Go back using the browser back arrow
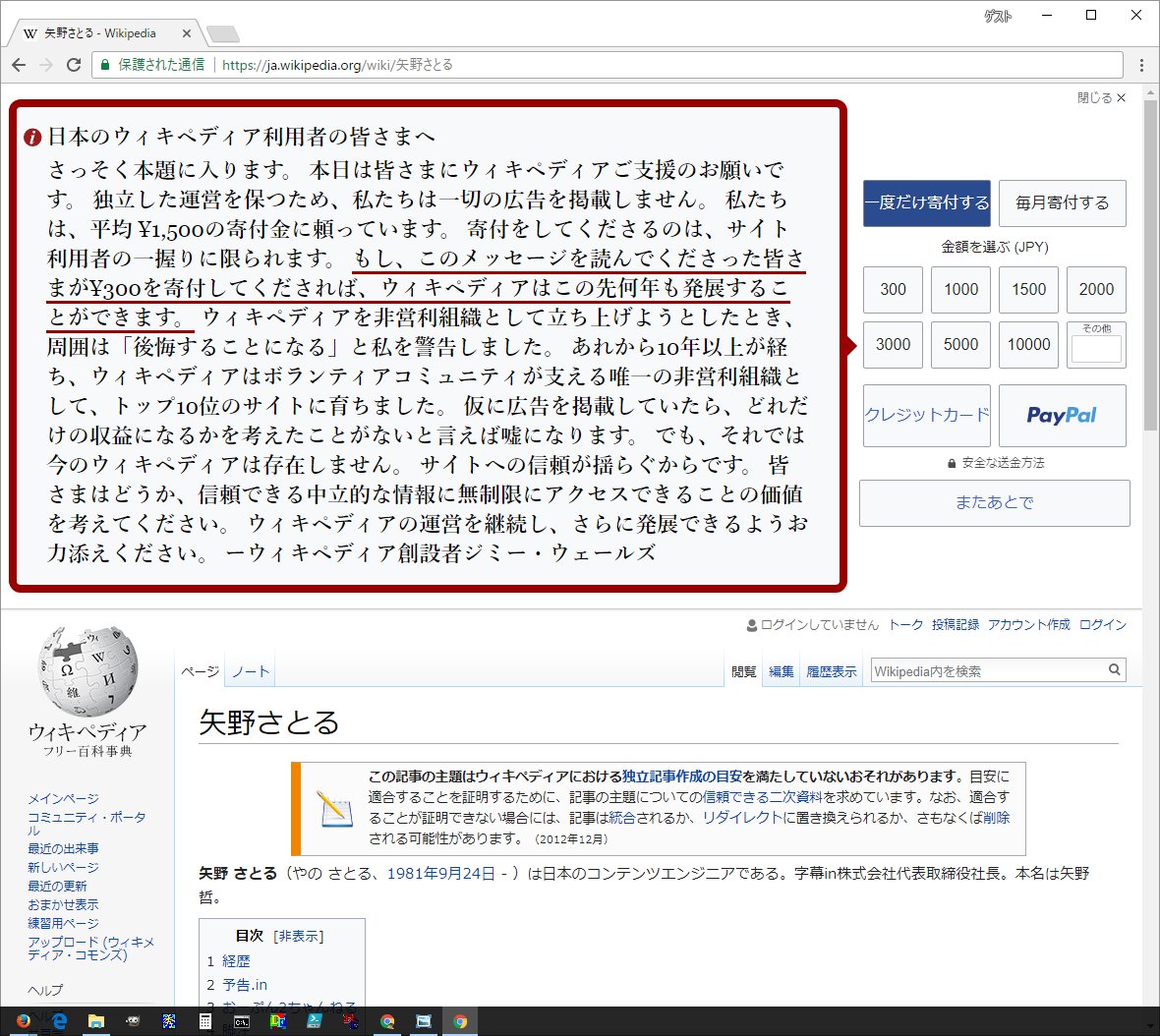1160x1036 pixels. (20, 65)
